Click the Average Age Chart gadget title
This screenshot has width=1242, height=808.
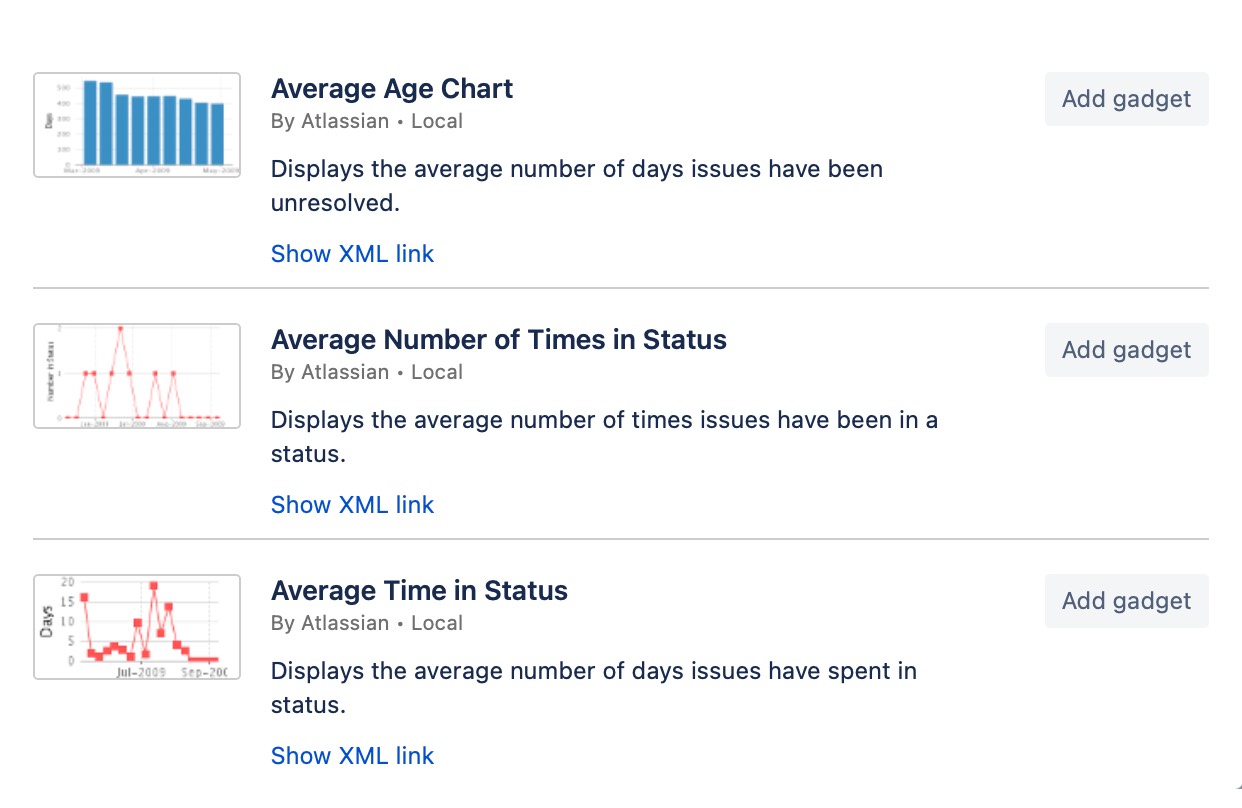pyautogui.click(x=391, y=89)
